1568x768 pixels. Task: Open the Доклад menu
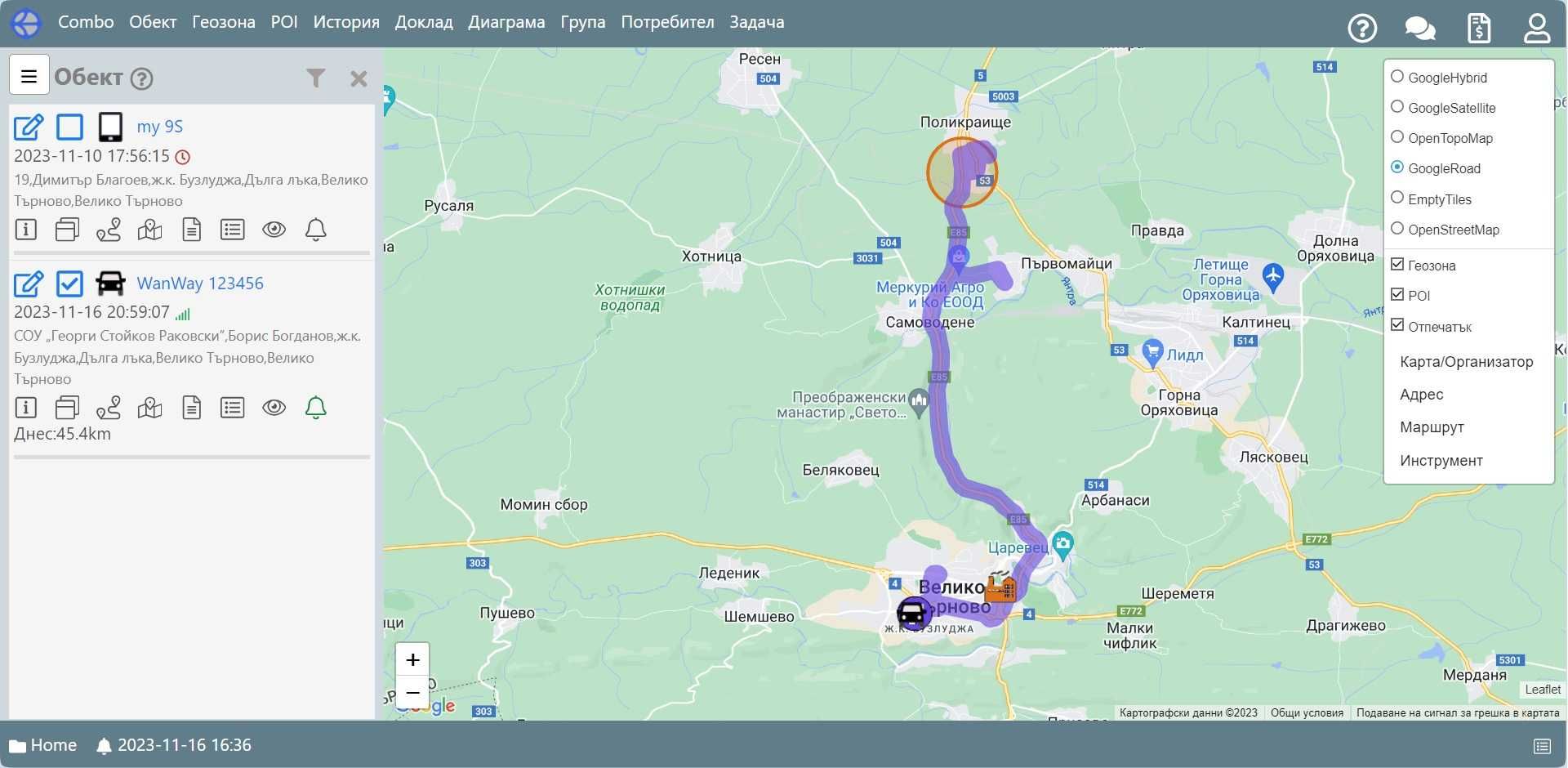click(x=424, y=22)
